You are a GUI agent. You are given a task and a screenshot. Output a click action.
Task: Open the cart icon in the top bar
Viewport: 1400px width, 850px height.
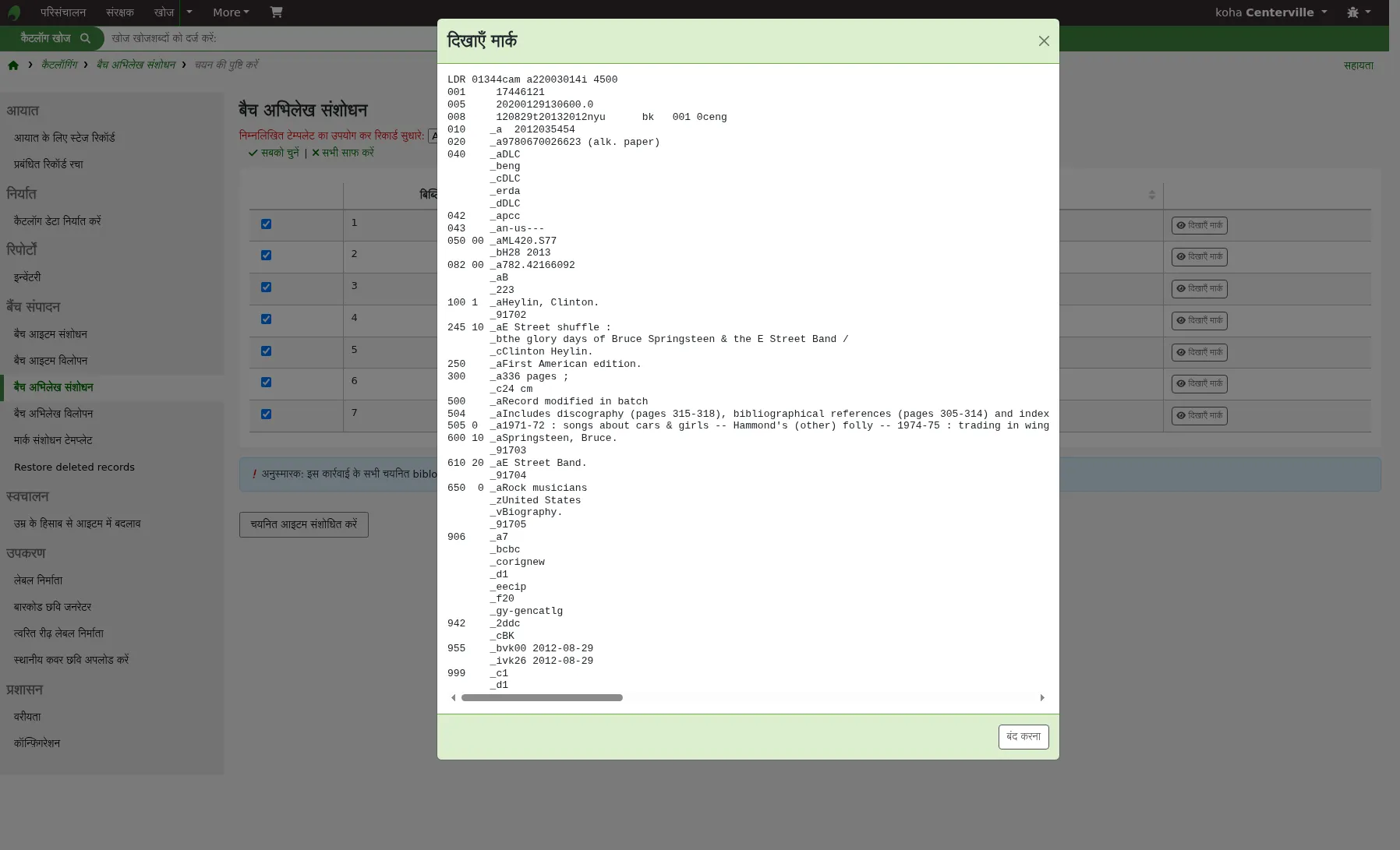tap(276, 12)
